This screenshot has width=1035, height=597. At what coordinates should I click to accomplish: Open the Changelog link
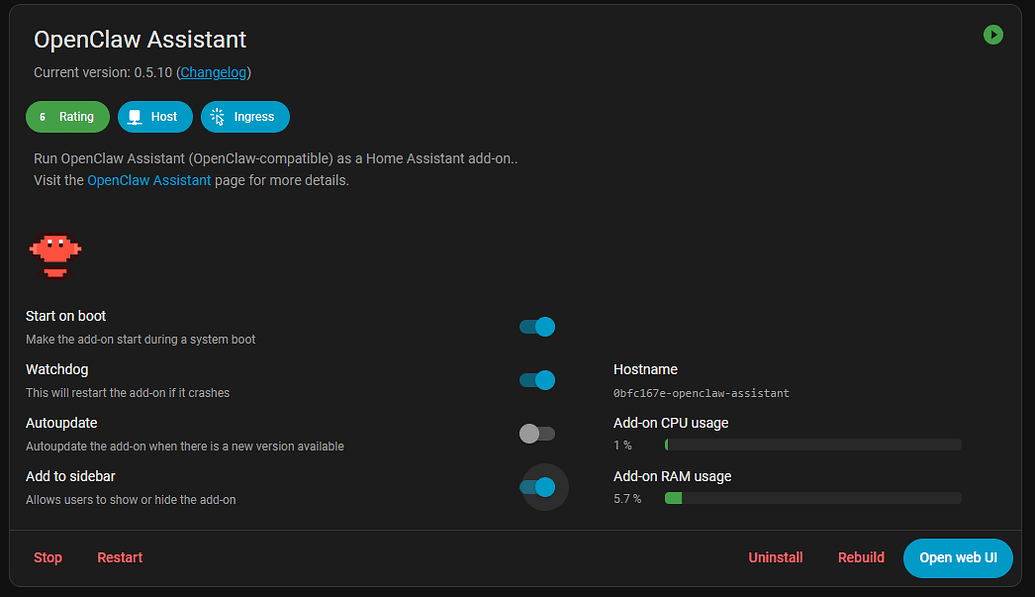pos(213,73)
